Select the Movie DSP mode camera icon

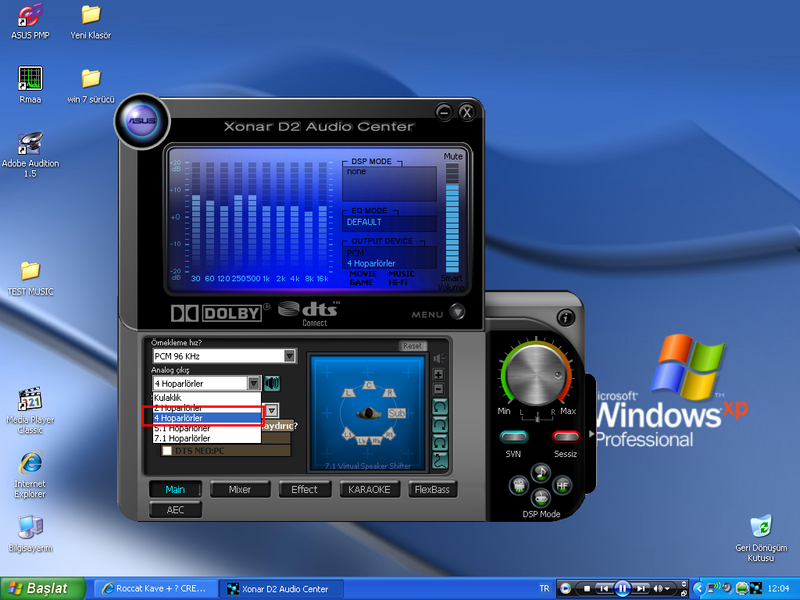tap(519, 485)
